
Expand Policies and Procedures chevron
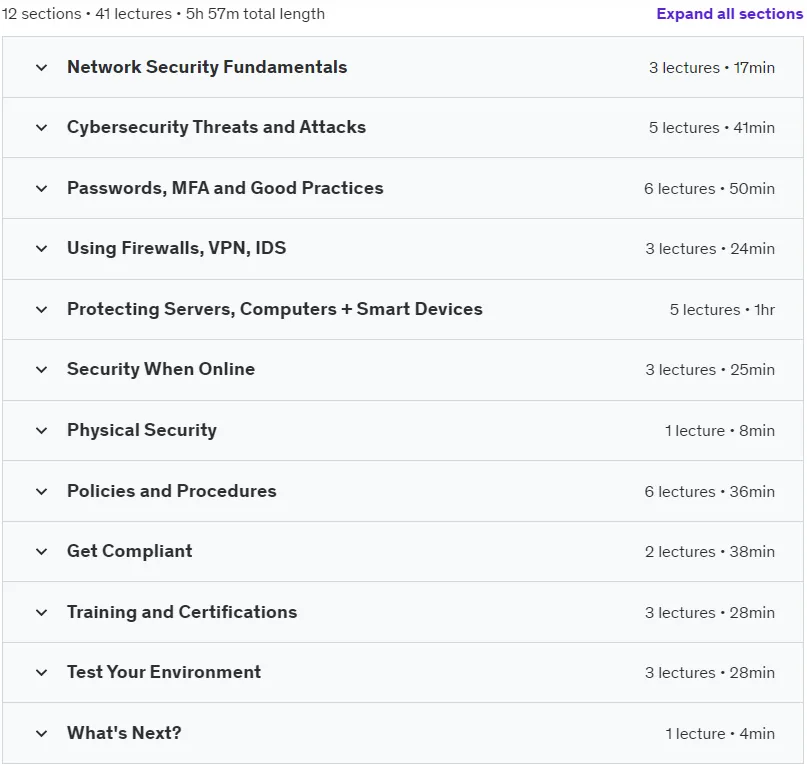[42, 491]
